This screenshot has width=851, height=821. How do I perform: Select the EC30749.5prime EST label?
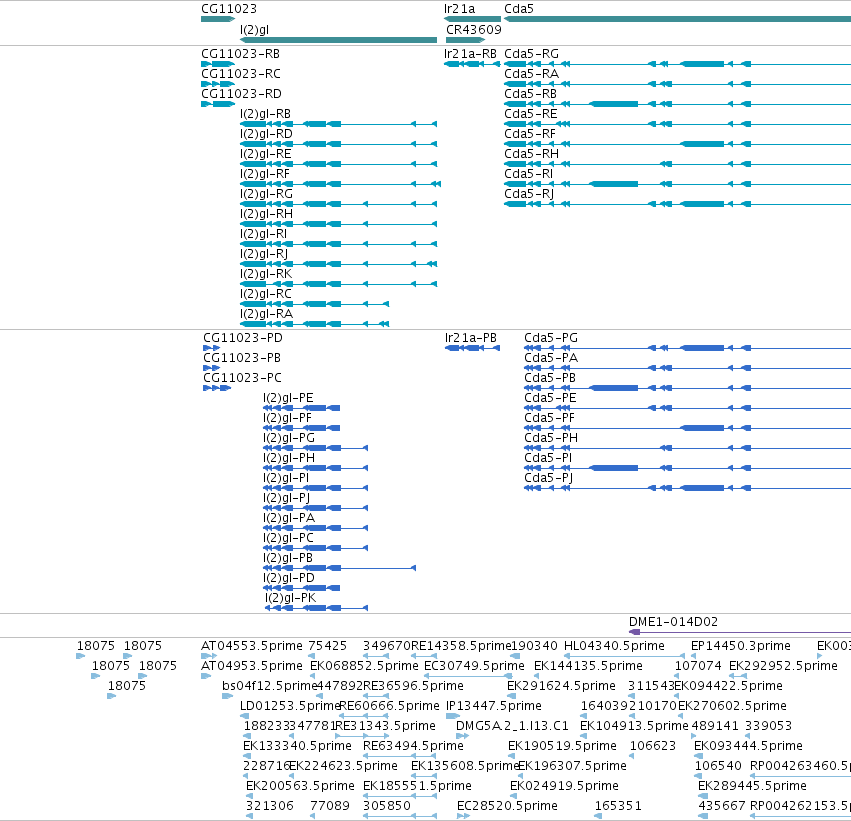474,666
